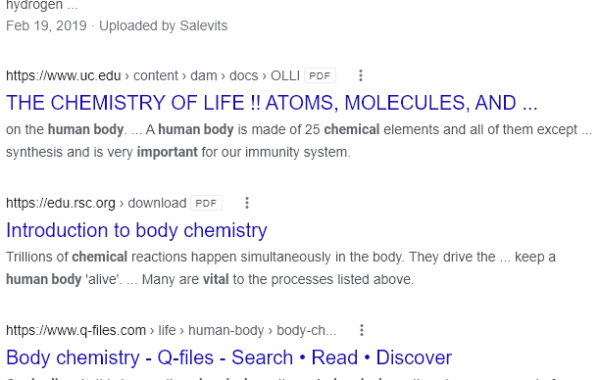The height and width of the screenshot is (380, 600).
Task: Click snippet about Trillions of chemical reactions
Action: (x=280, y=257)
